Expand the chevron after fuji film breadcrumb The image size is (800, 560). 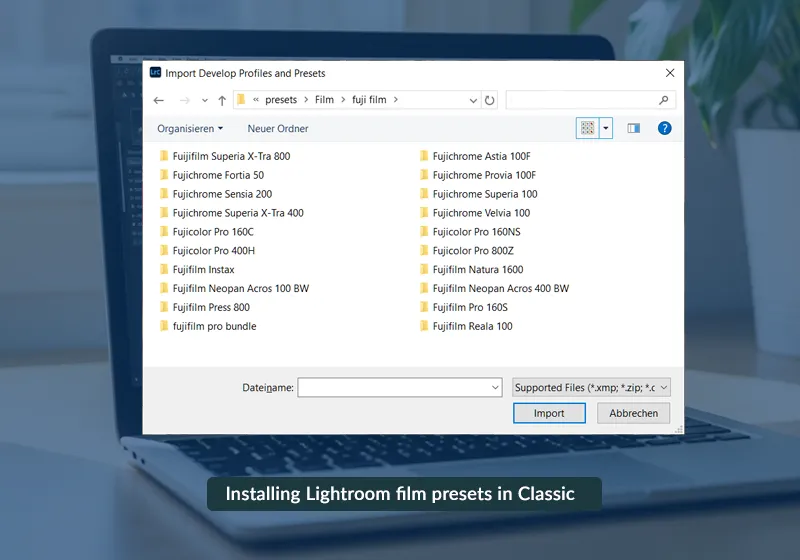[395, 100]
